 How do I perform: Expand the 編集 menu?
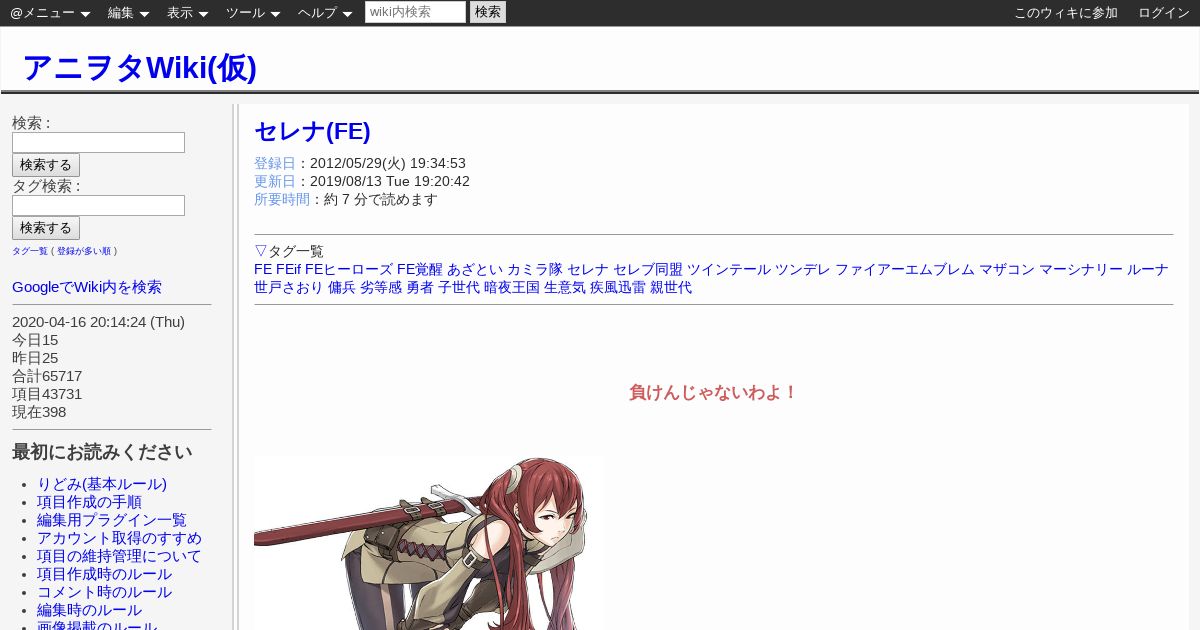(x=128, y=13)
